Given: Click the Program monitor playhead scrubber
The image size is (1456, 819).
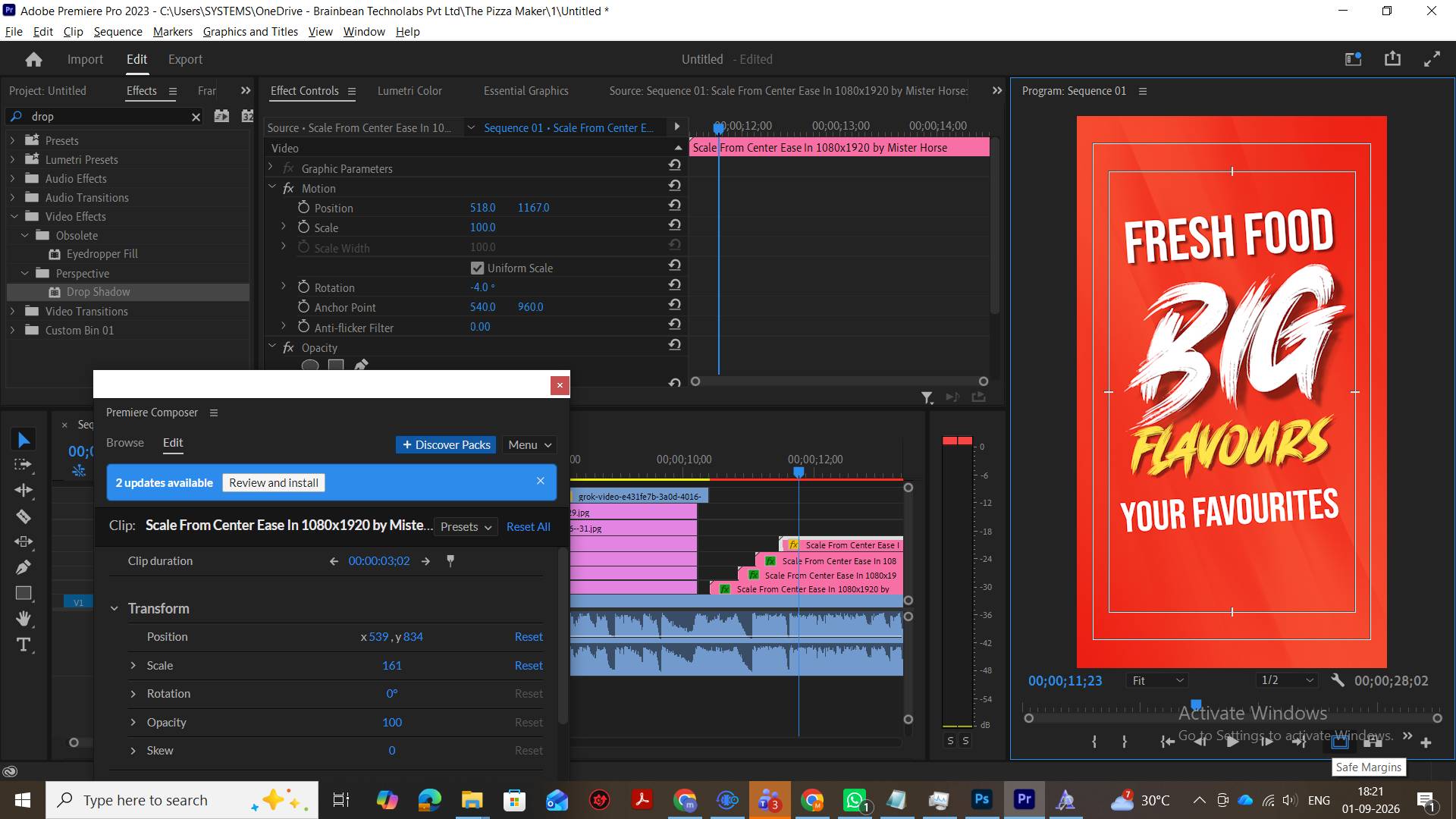Looking at the screenshot, I should pyautogui.click(x=1196, y=704).
